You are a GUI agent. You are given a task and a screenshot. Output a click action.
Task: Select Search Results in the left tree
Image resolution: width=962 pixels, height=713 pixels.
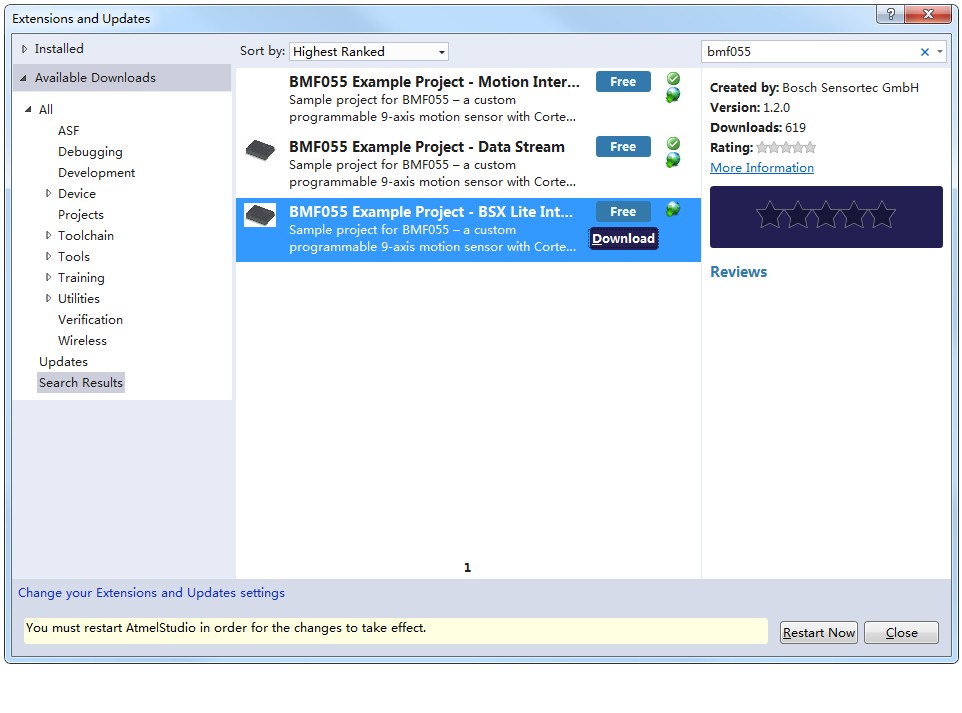point(81,383)
